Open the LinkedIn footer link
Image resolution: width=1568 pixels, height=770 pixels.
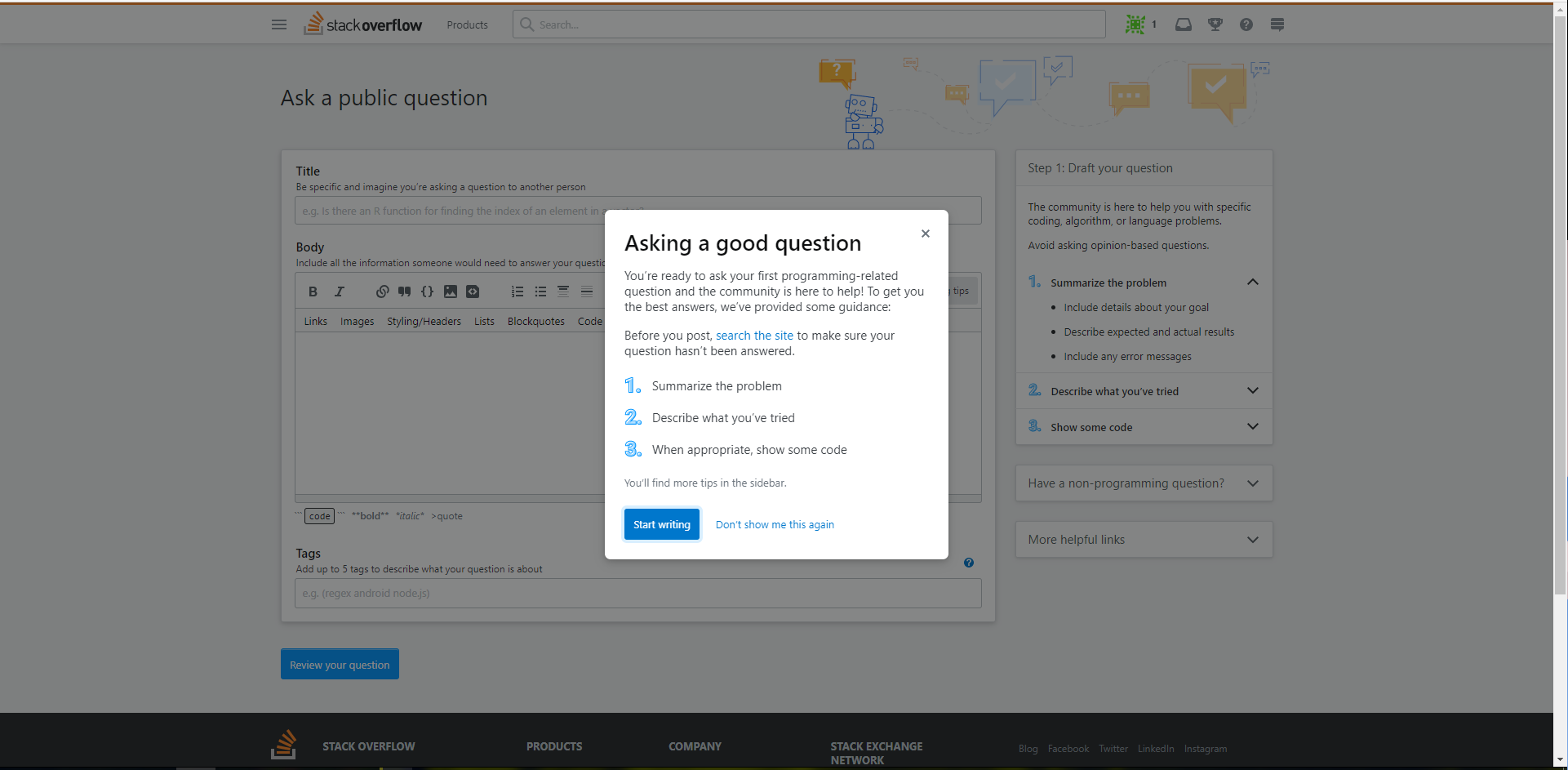pos(1156,749)
